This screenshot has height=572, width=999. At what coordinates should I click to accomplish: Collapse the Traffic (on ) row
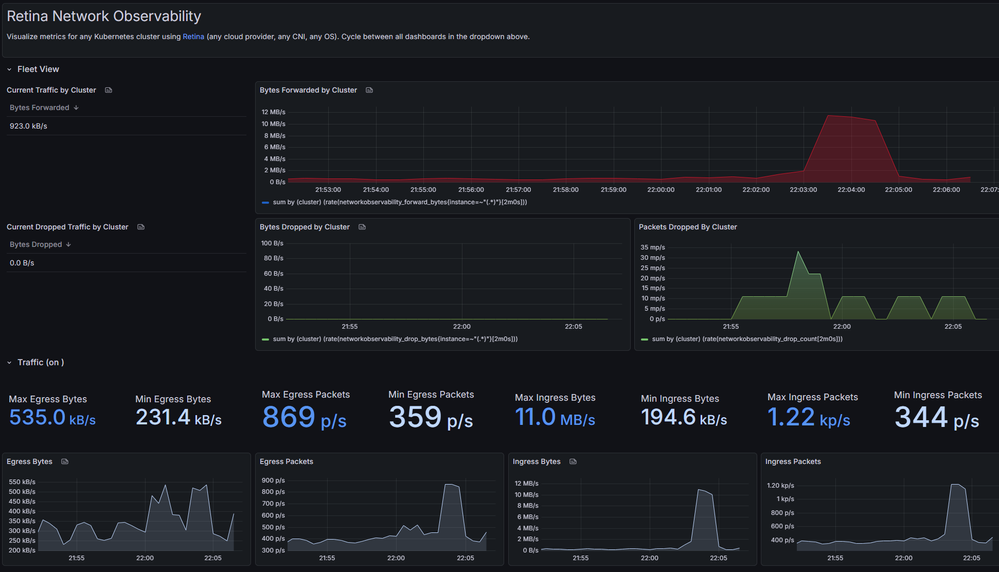pos(10,362)
